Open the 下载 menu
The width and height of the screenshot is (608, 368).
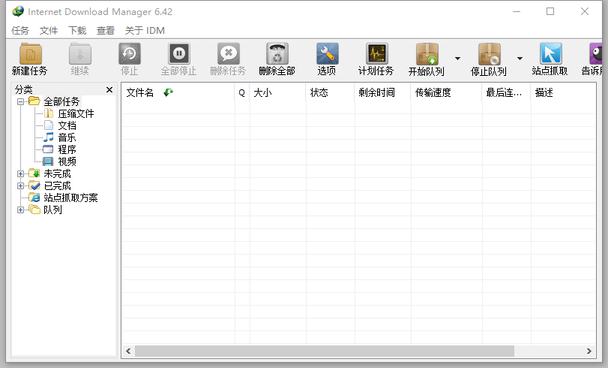pyautogui.click(x=77, y=30)
